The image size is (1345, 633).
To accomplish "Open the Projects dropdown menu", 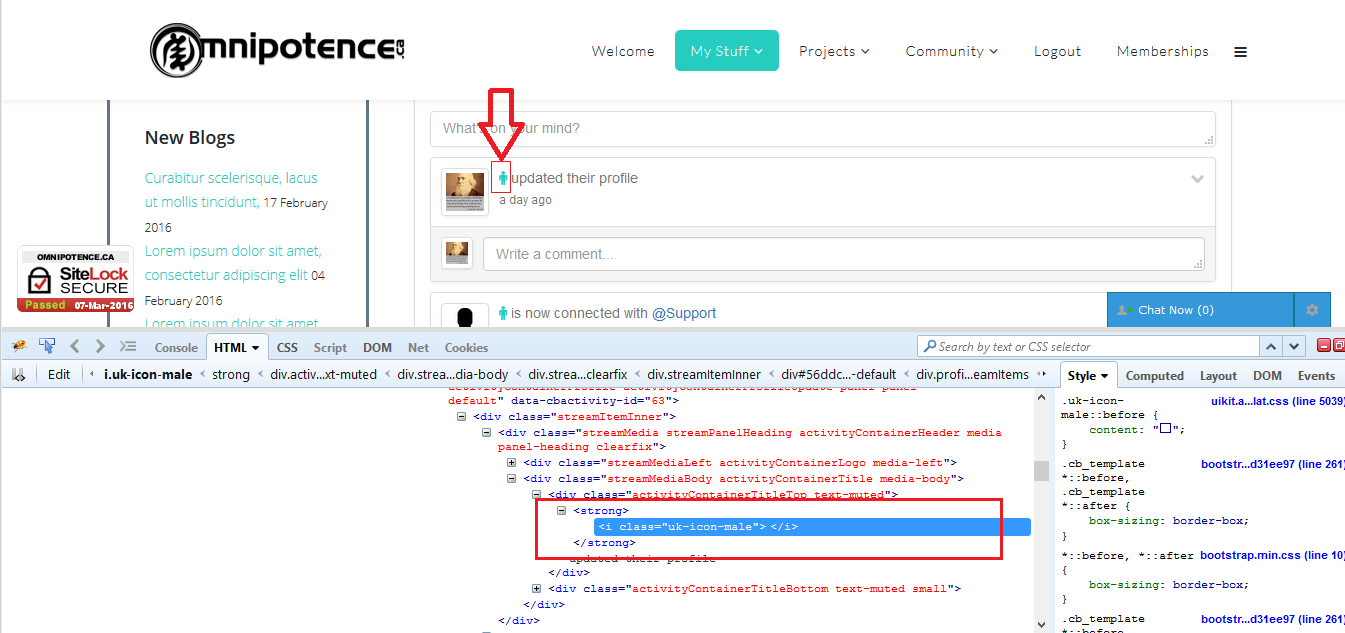I will click(x=834, y=51).
